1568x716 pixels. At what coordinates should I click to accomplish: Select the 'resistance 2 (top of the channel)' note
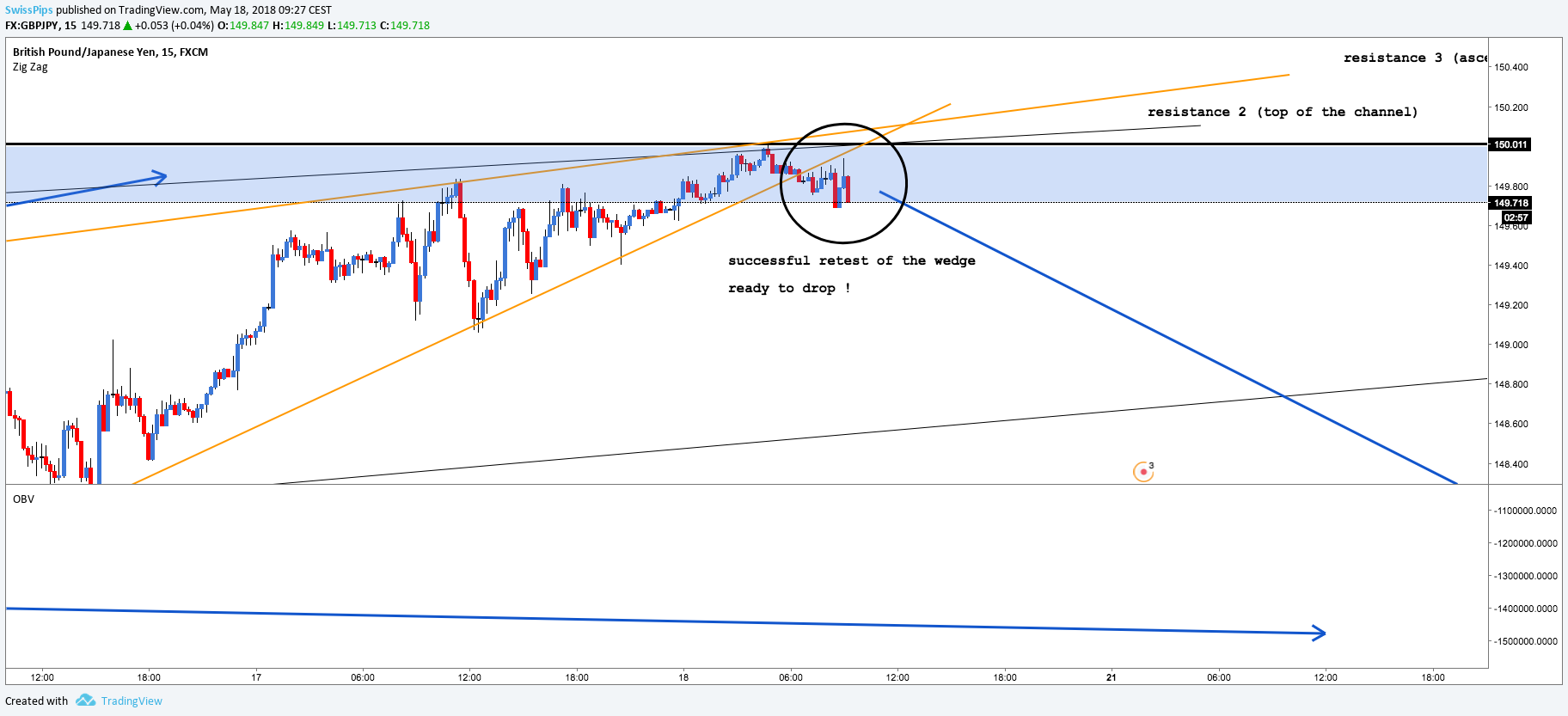(x=1283, y=112)
